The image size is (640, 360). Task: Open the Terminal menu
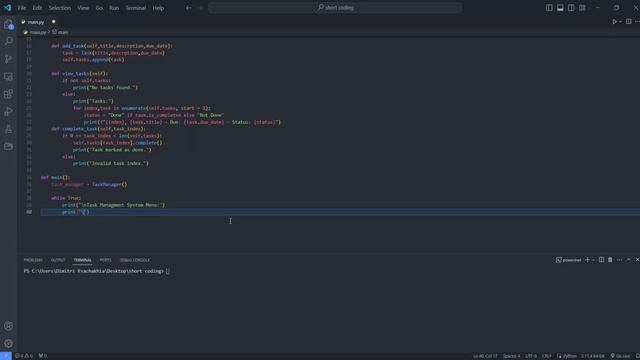pyautogui.click(x=136, y=8)
